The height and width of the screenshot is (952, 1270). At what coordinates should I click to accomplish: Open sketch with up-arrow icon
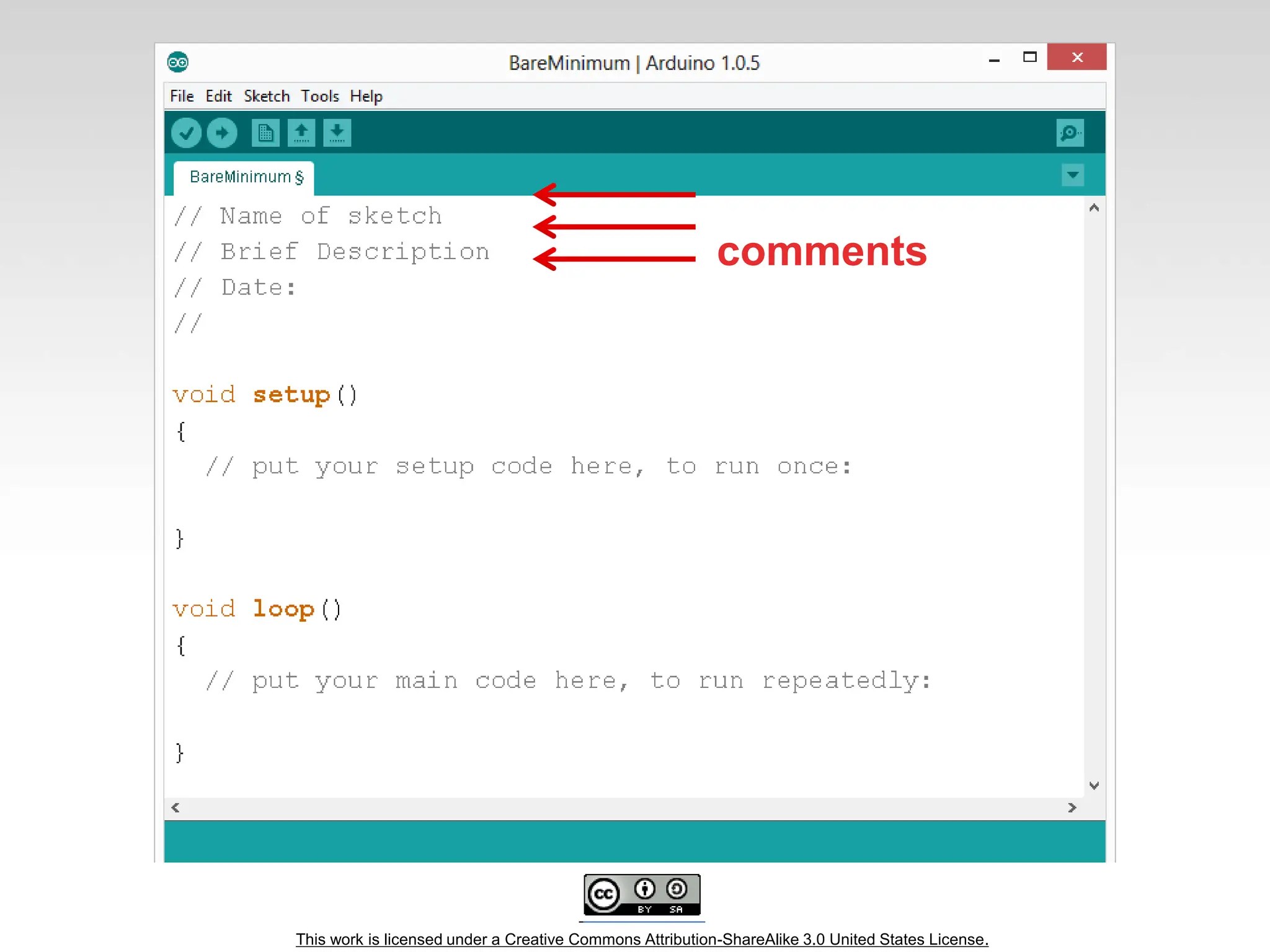point(301,133)
